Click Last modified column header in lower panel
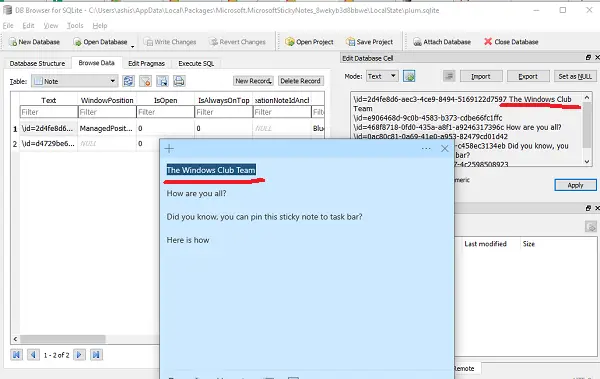600x379 pixels. pos(485,244)
